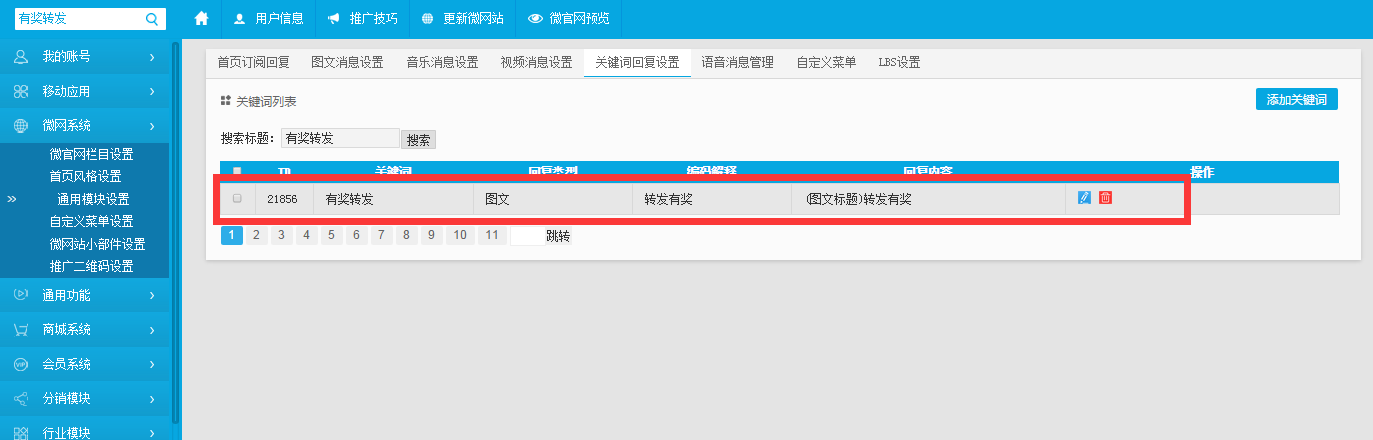
Task: Click the 微网系统 globe icon in sidebar
Action: pyautogui.click(x=21, y=125)
